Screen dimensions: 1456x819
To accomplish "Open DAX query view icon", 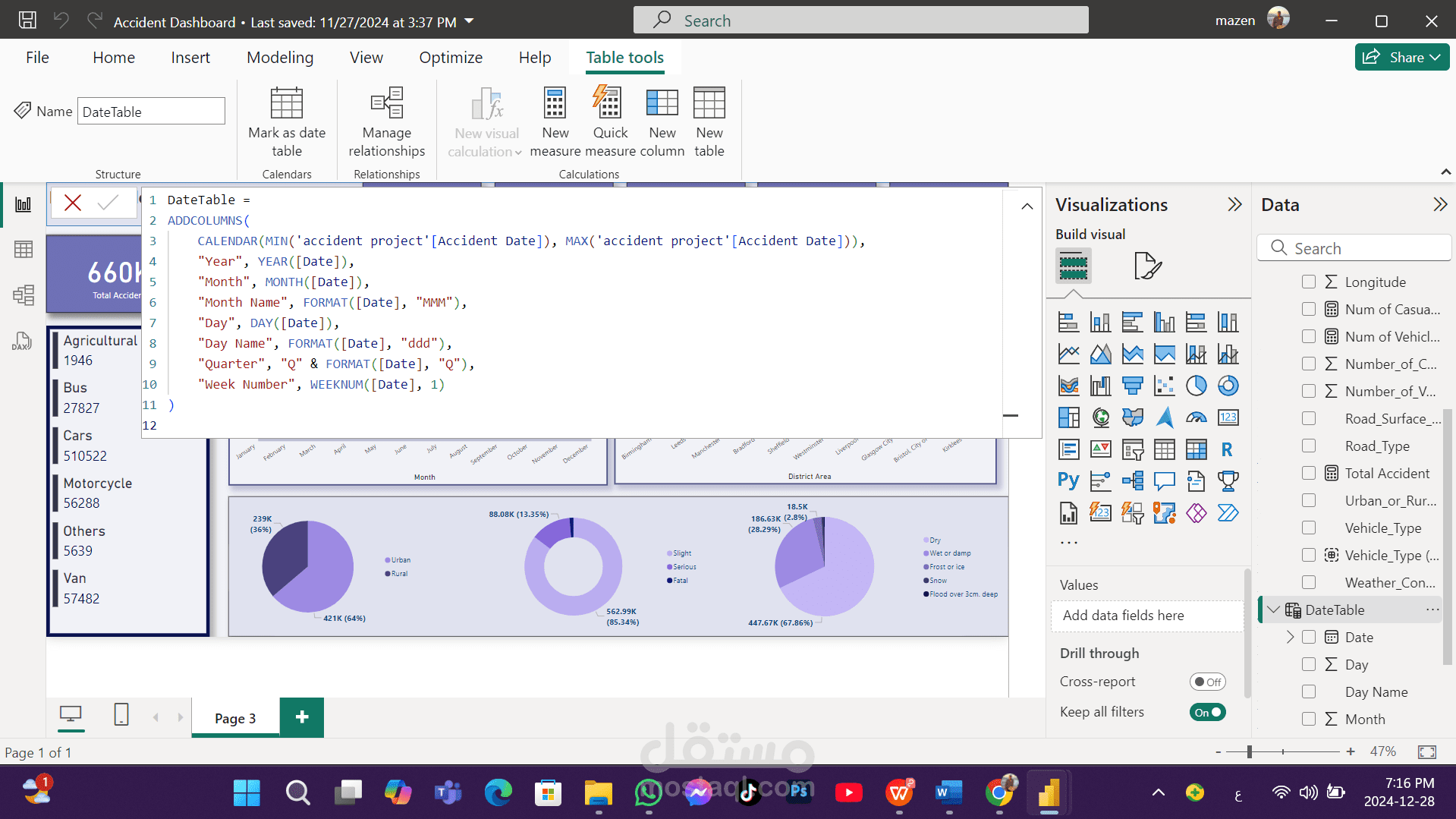I will (22, 341).
